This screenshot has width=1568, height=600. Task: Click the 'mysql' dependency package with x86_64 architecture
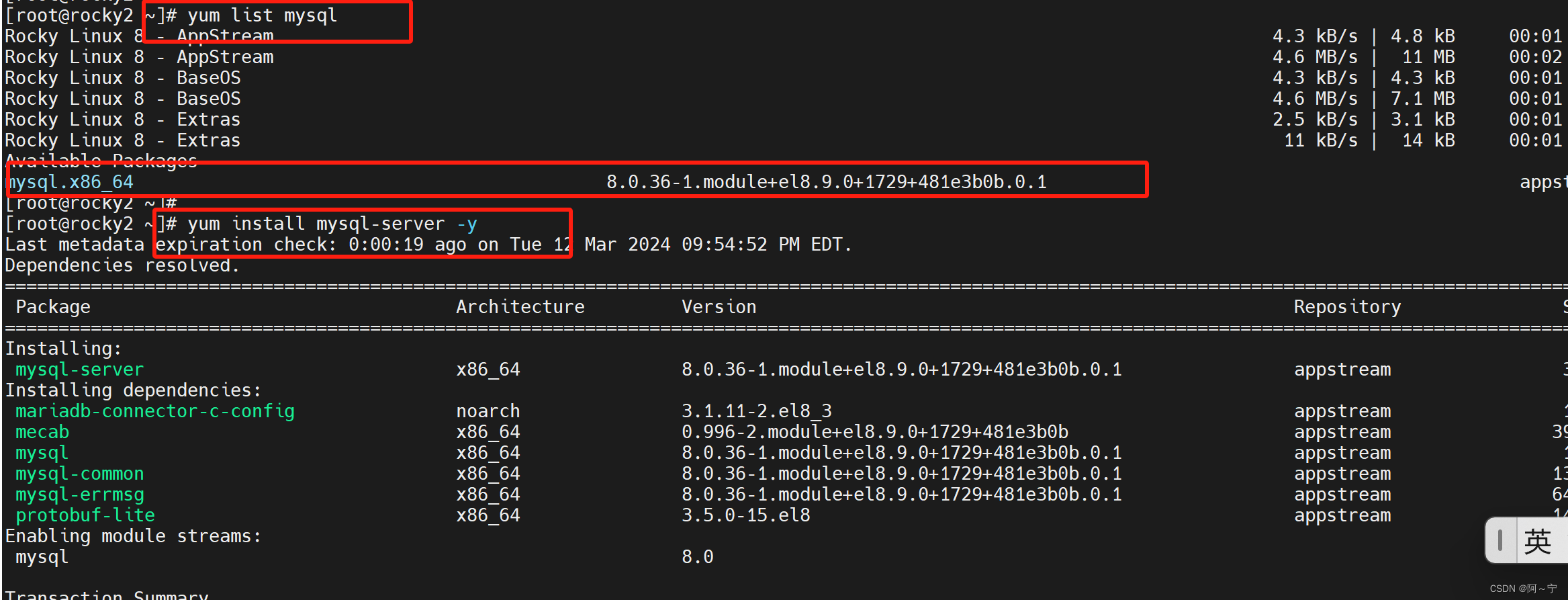(x=42, y=453)
